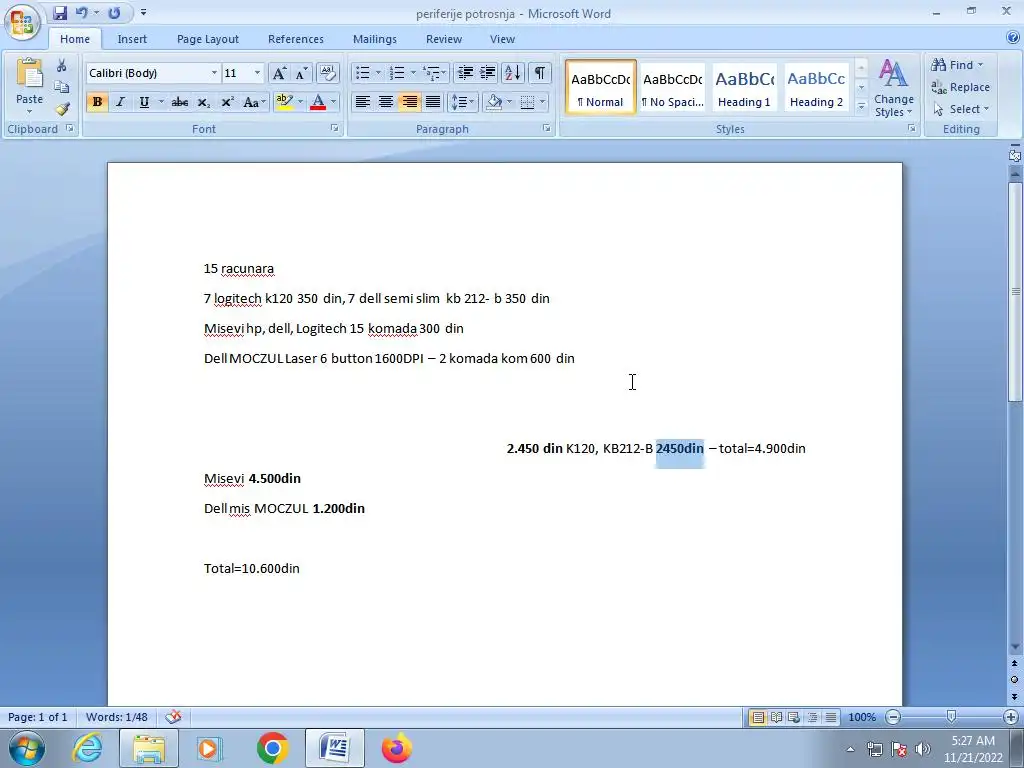Save the document via quick access

[60, 13]
